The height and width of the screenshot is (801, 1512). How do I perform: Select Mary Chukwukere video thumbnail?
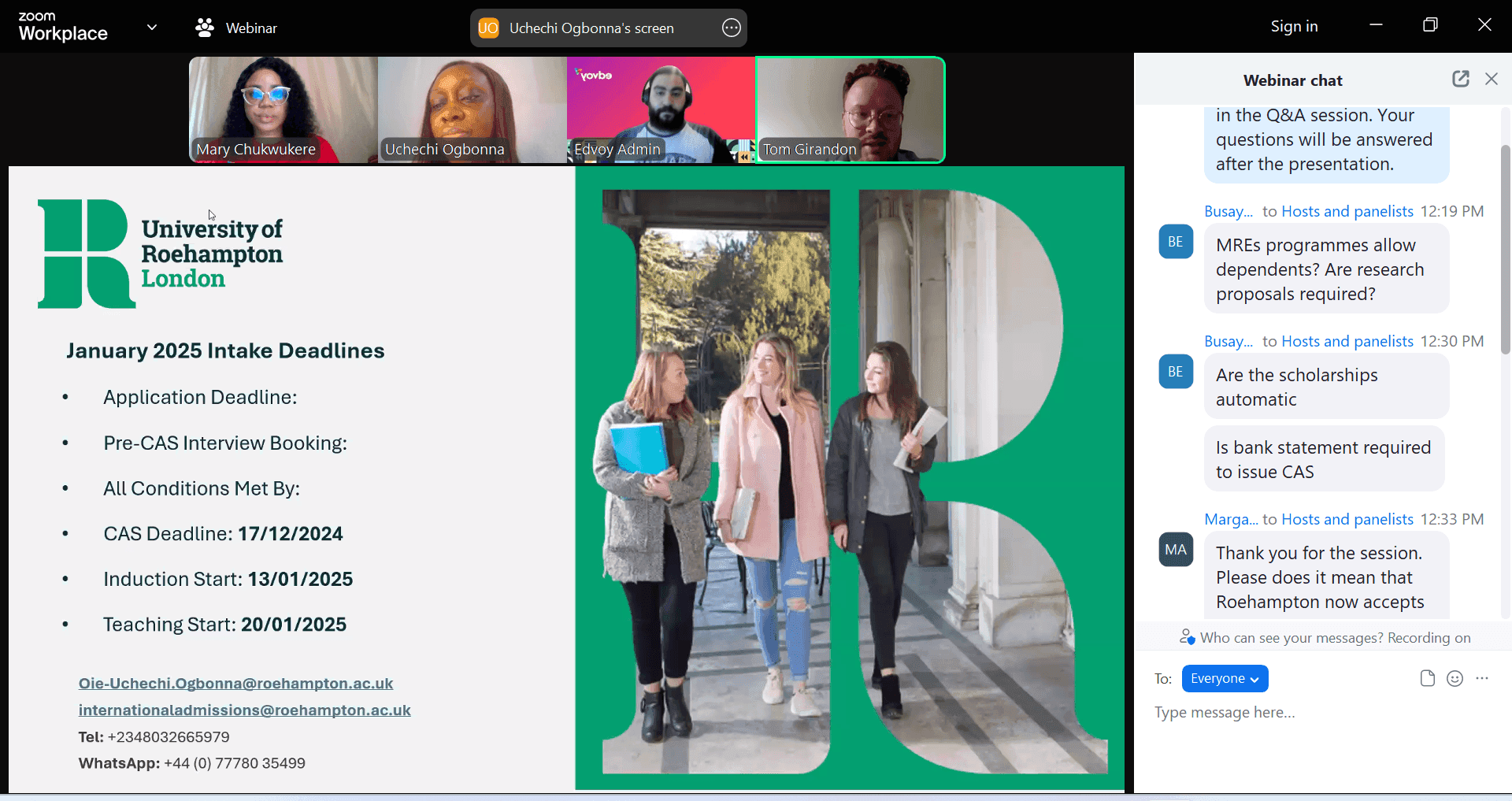(x=283, y=109)
